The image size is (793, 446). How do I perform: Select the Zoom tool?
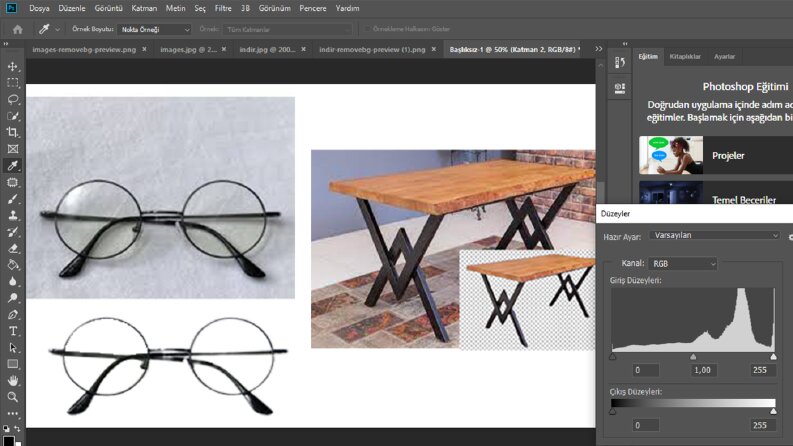pos(13,397)
